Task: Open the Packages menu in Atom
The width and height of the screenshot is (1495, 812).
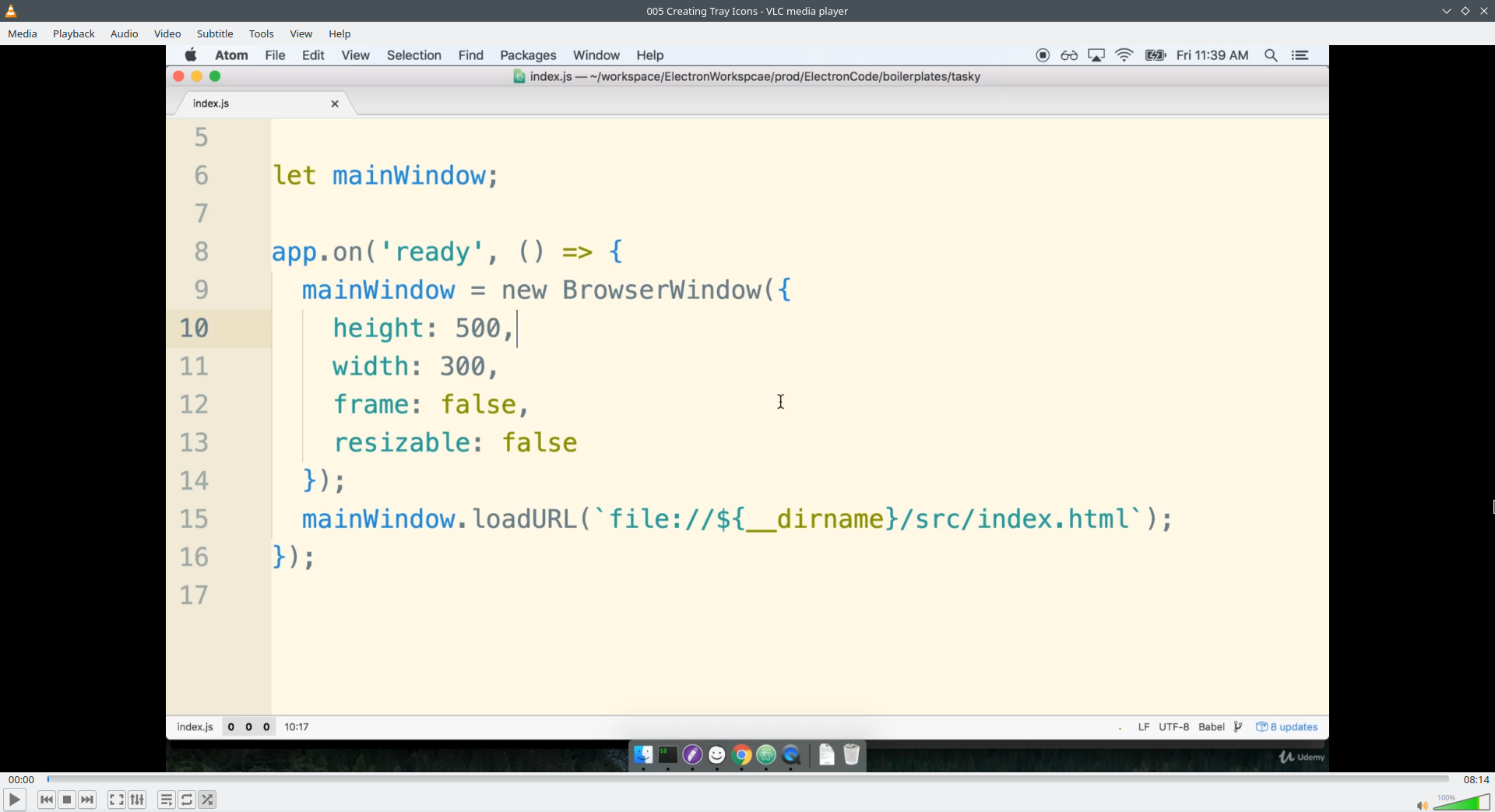Action: coord(528,54)
